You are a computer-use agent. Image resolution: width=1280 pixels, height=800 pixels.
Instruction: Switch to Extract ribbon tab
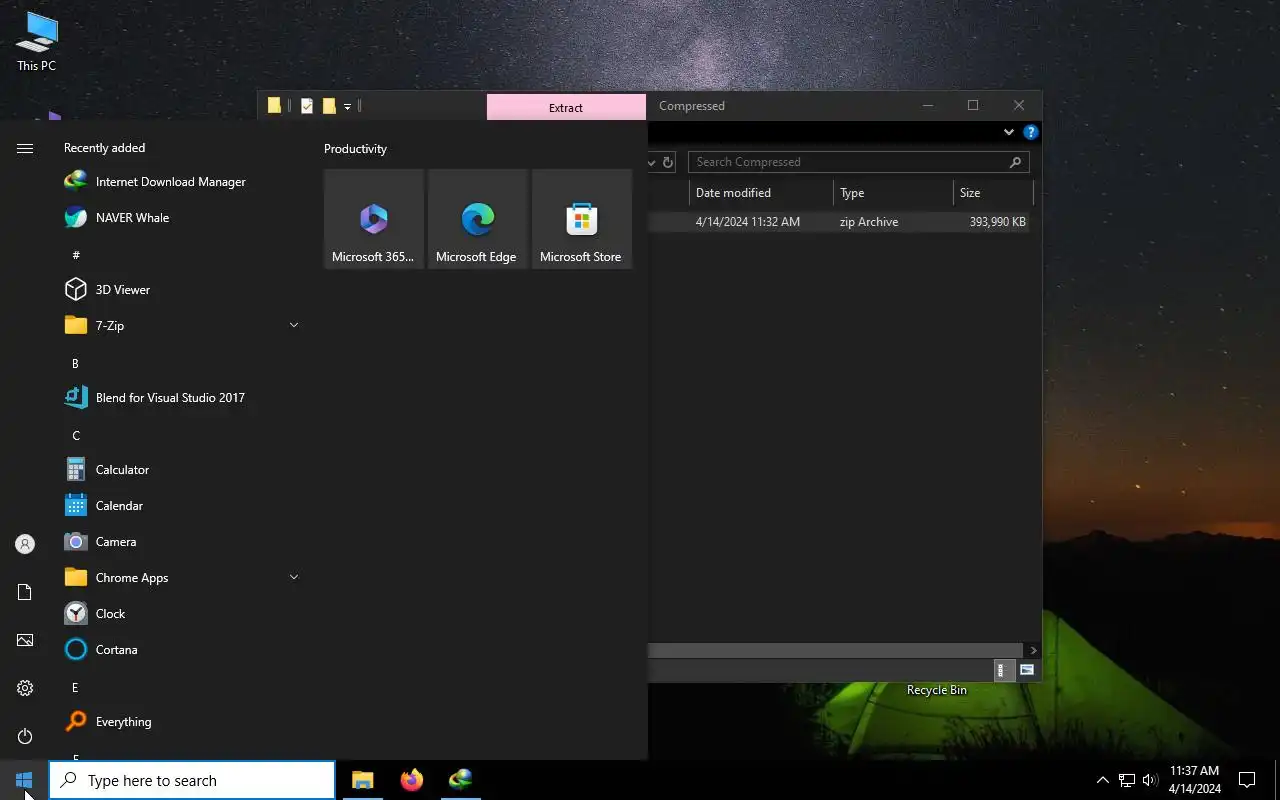566,107
